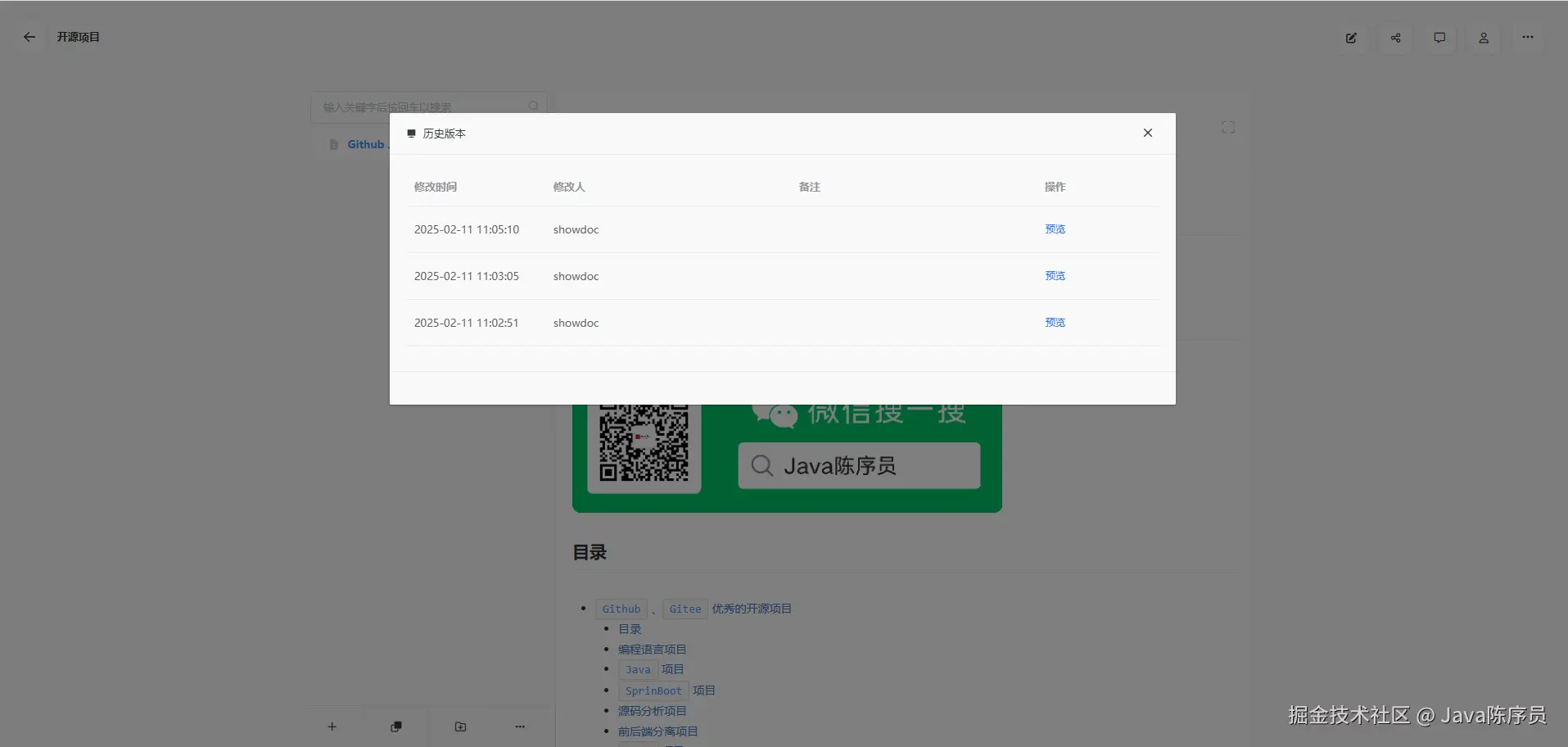Click the 修改时间 column header

(x=436, y=187)
